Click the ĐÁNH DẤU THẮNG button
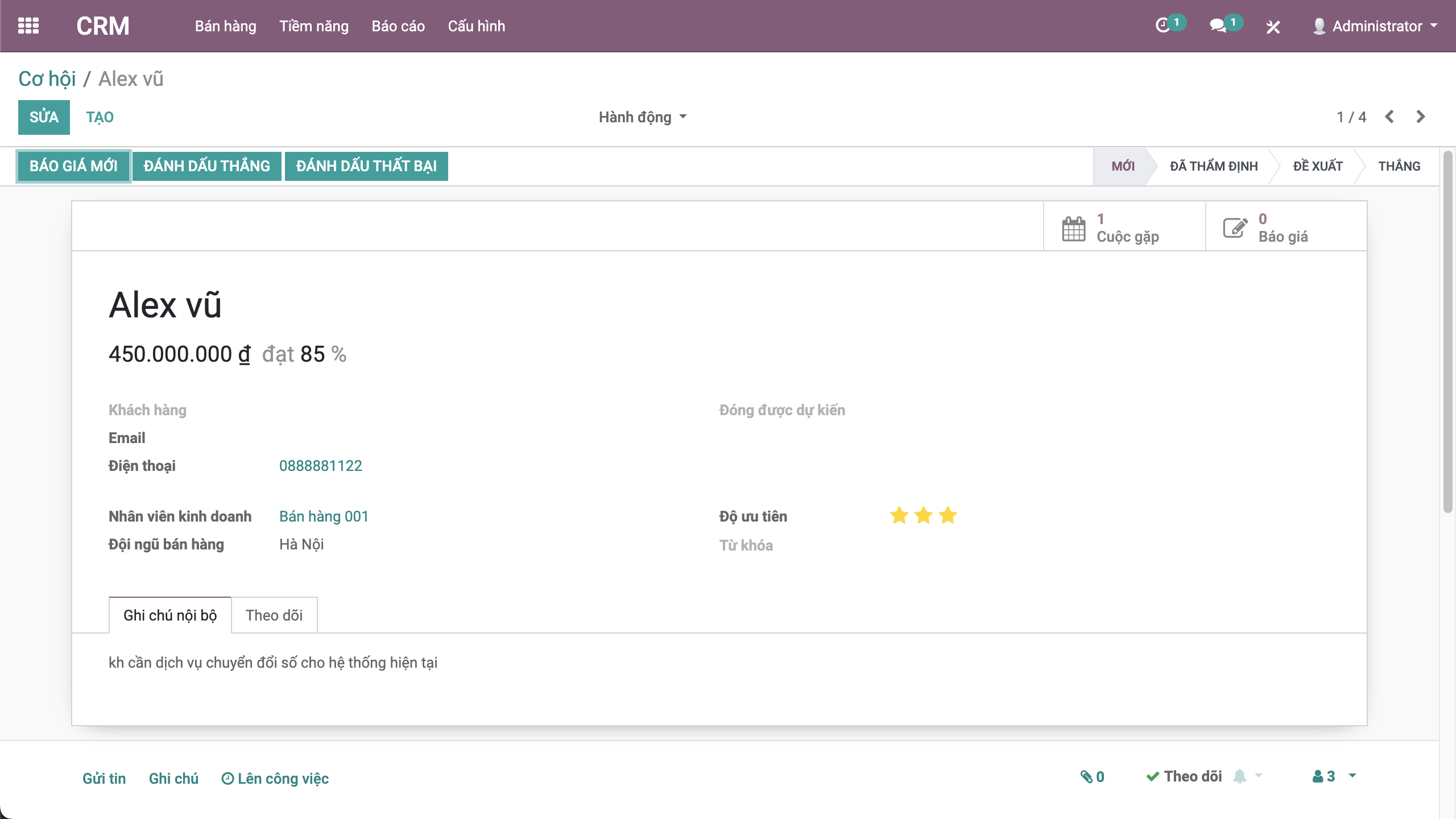1456x819 pixels. [x=207, y=166]
